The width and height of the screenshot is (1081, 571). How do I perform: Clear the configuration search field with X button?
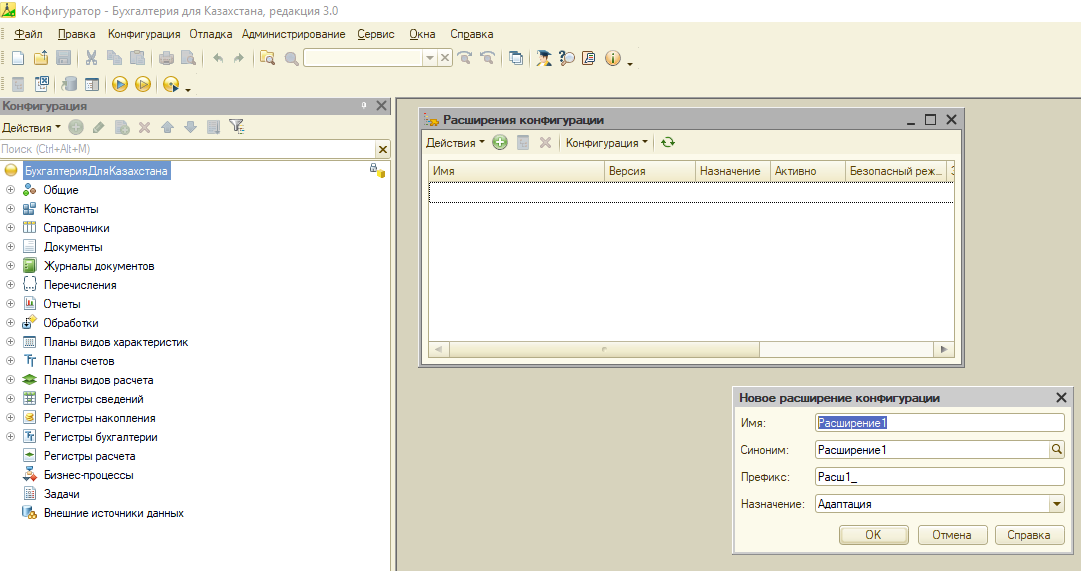[x=383, y=149]
